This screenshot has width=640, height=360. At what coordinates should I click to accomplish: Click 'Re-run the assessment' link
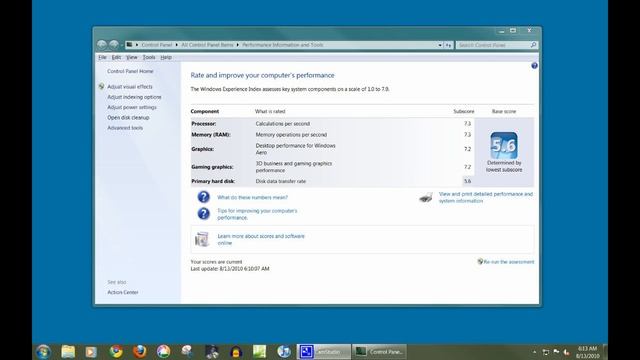[509, 262]
